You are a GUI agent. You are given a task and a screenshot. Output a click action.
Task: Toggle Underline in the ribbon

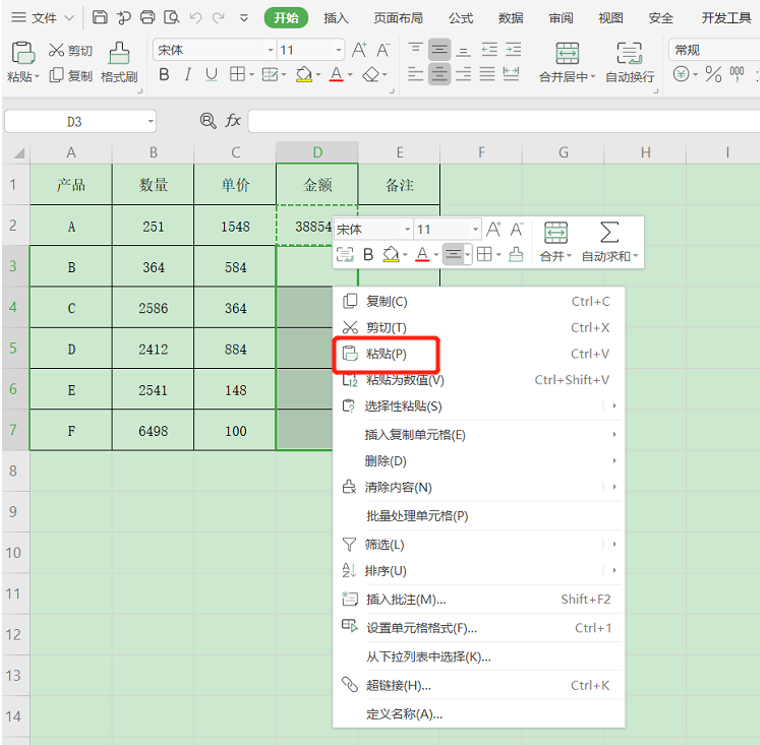tap(211, 74)
